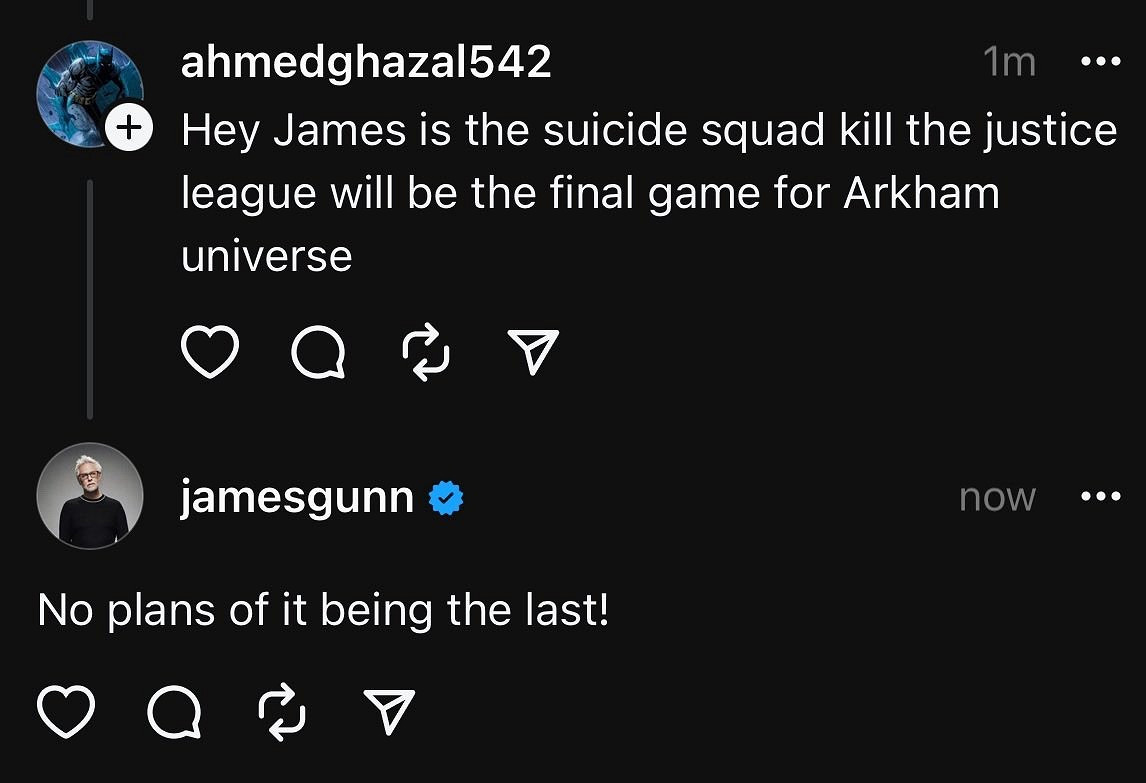Open the "No plans of it being the last!" reply
1146x783 pixels.
tap(323, 610)
